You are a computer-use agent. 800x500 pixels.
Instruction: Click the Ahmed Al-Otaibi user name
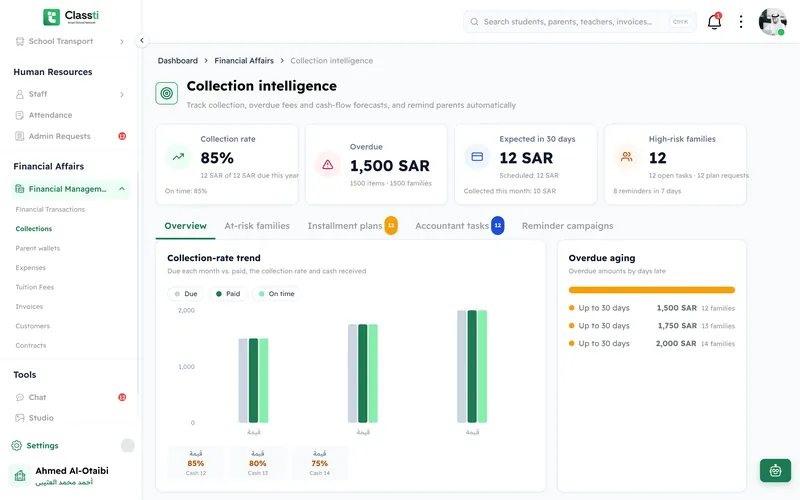pyautogui.click(x=72, y=471)
